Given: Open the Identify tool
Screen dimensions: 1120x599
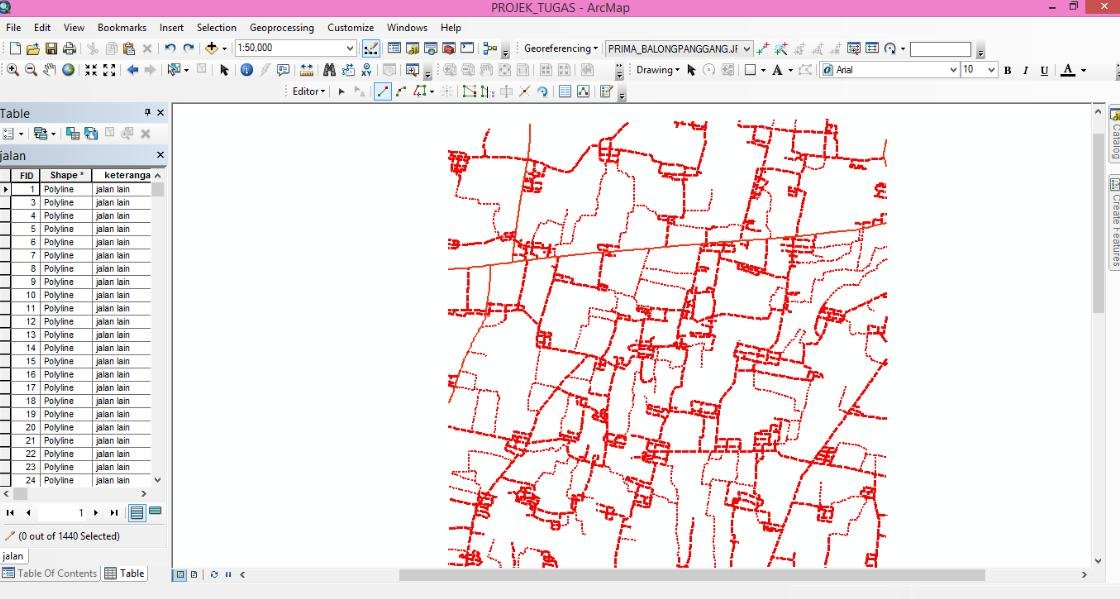Looking at the screenshot, I should click(x=245, y=69).
